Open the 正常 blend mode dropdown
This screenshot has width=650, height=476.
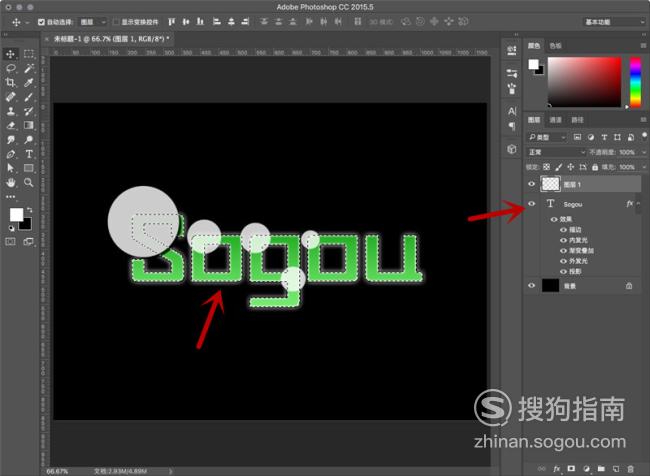click(x=556, y=152)
